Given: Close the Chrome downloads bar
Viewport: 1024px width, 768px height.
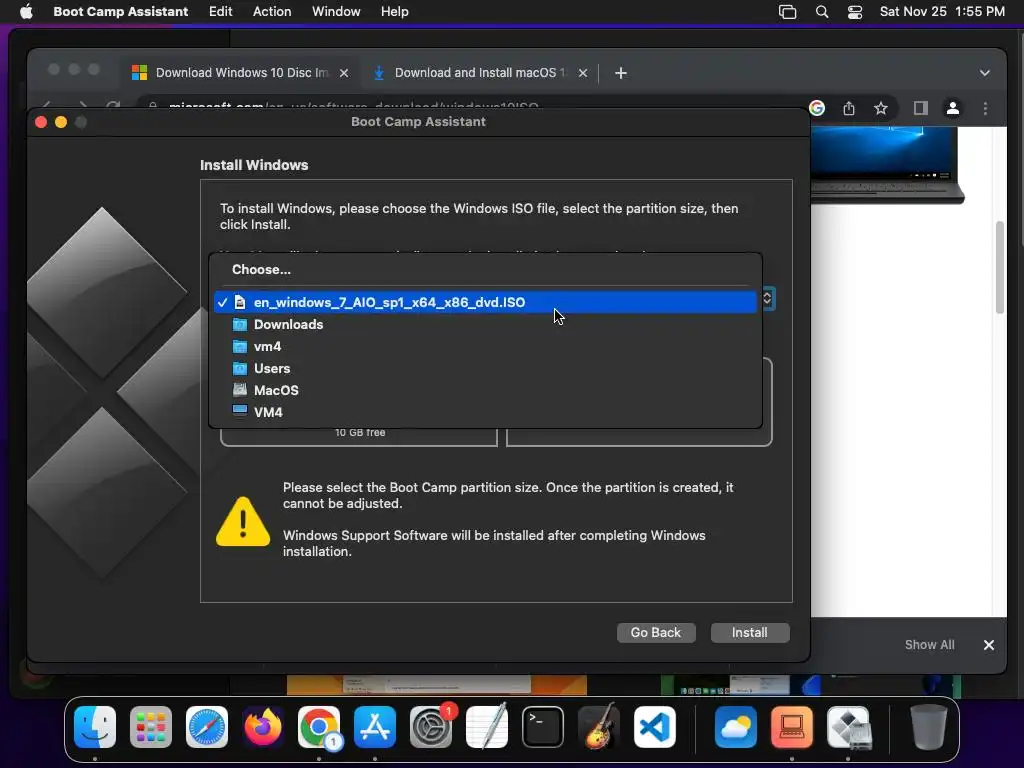Looking at the screenshot, I should click(x=989, y=645).
